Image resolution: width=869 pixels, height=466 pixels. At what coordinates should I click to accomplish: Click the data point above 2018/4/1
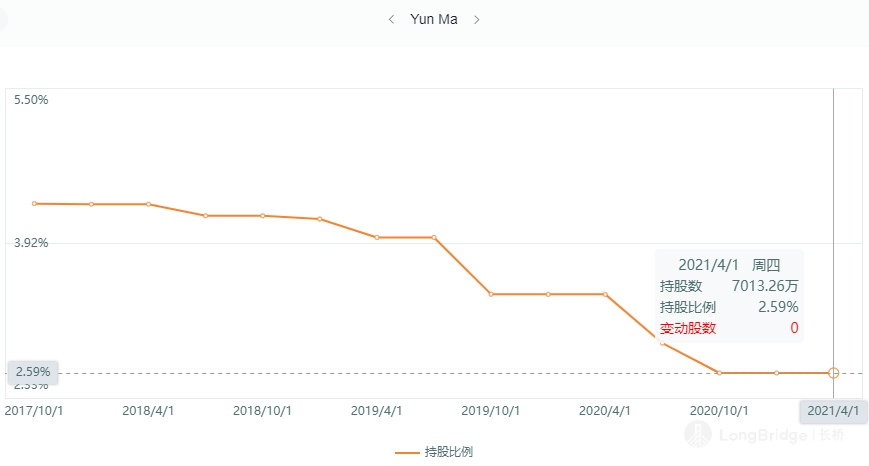148,204
